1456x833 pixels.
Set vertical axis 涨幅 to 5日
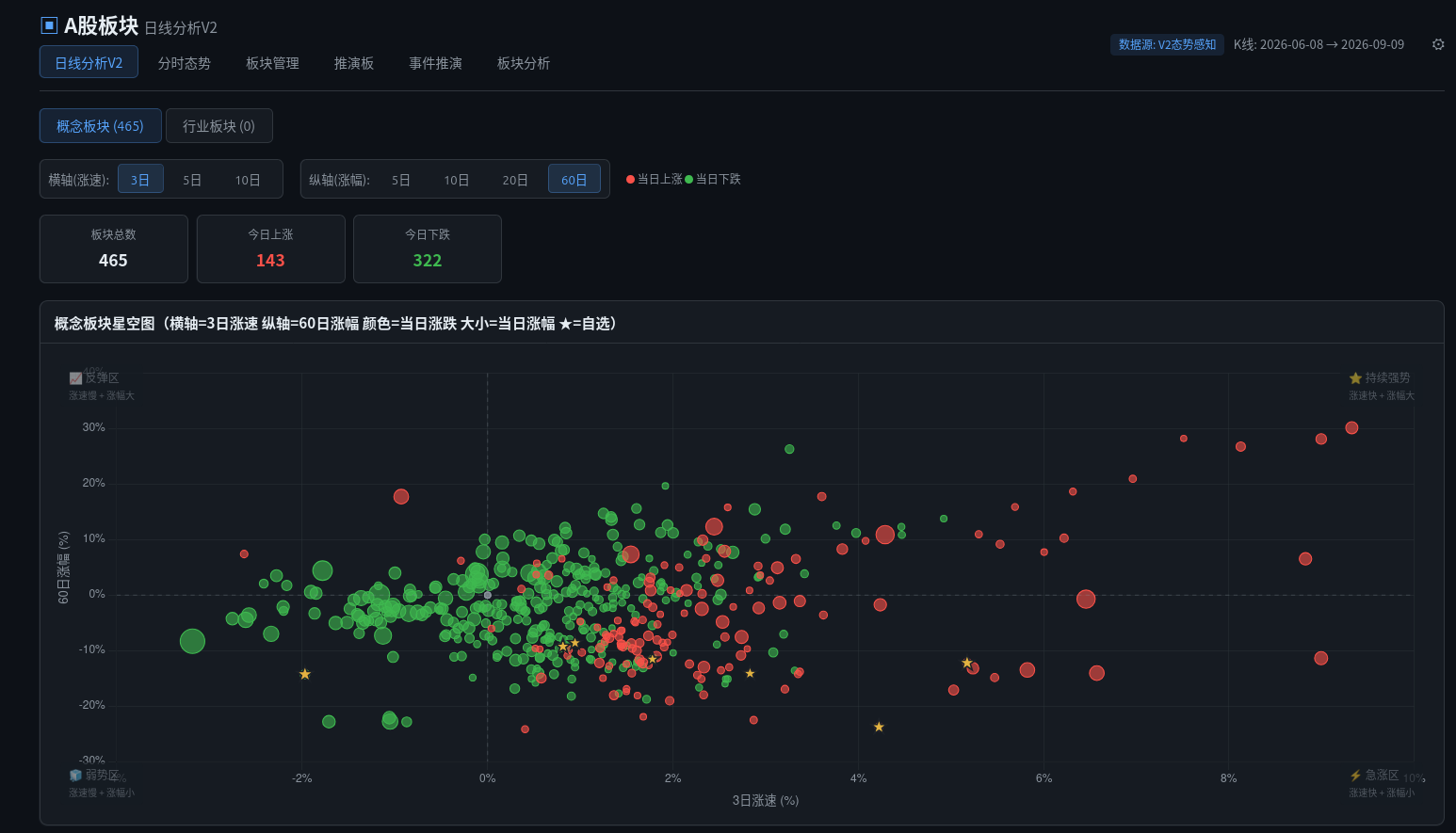click(x=401, y=179)
